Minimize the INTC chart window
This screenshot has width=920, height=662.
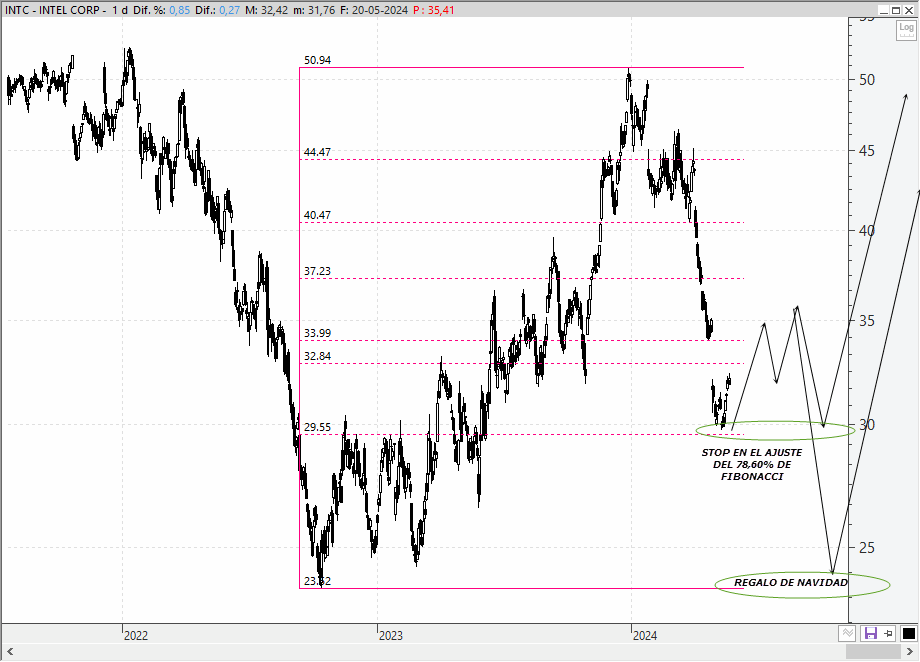click(884, 10)
